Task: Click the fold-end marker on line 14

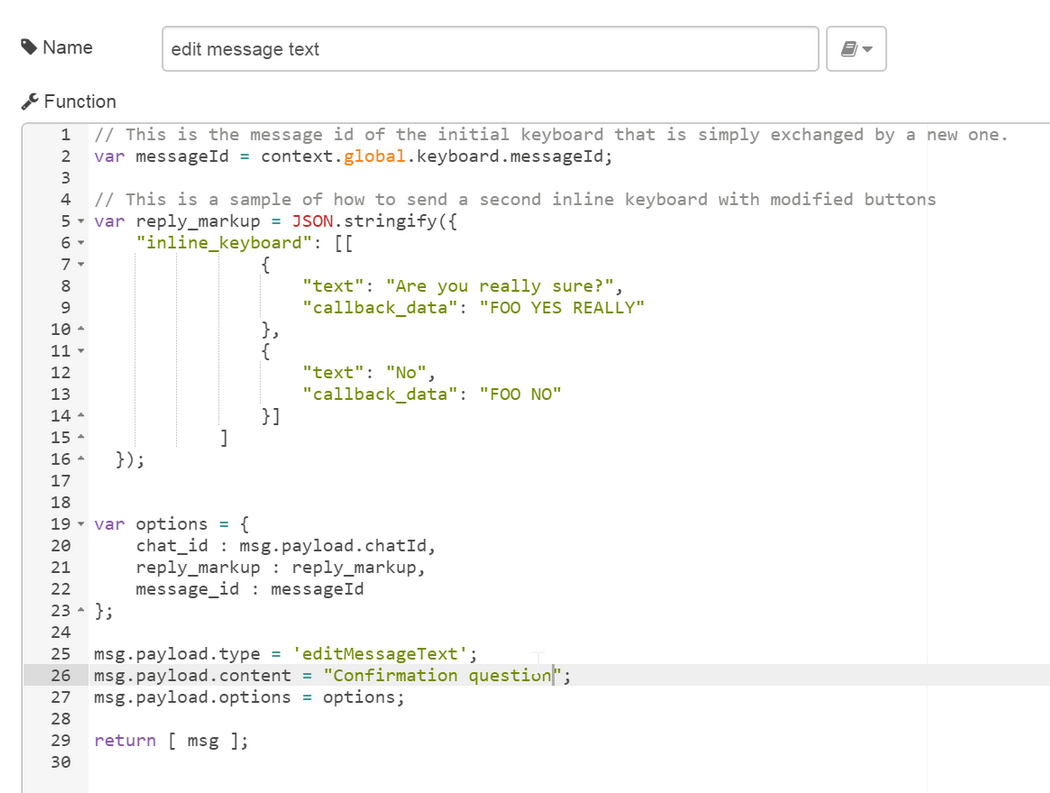Action: coord(80,416)
